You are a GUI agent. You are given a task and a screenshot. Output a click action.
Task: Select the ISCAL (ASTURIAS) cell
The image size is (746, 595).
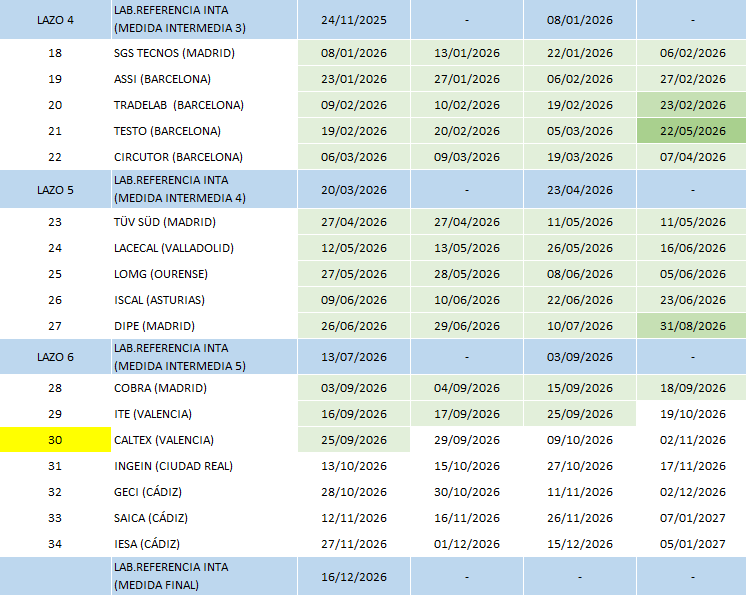click(204, 300)
